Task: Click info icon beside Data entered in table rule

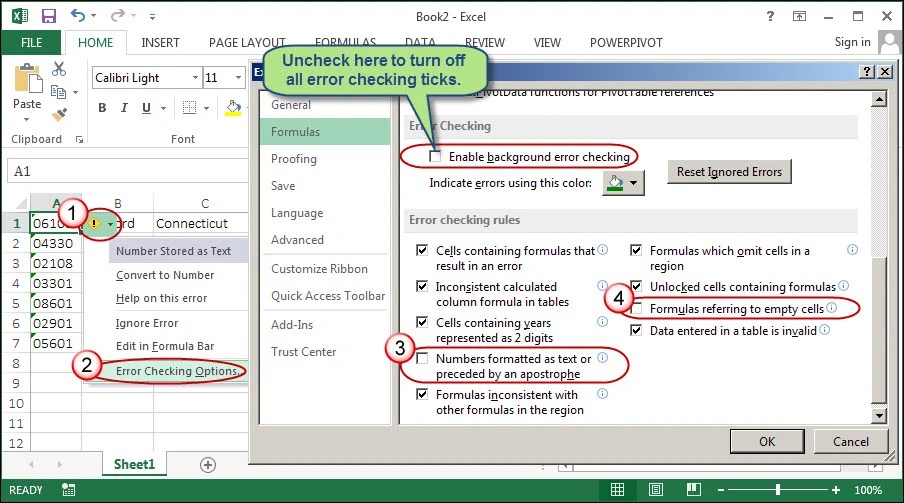Action: pyautogui.click(x=824, y=329)
